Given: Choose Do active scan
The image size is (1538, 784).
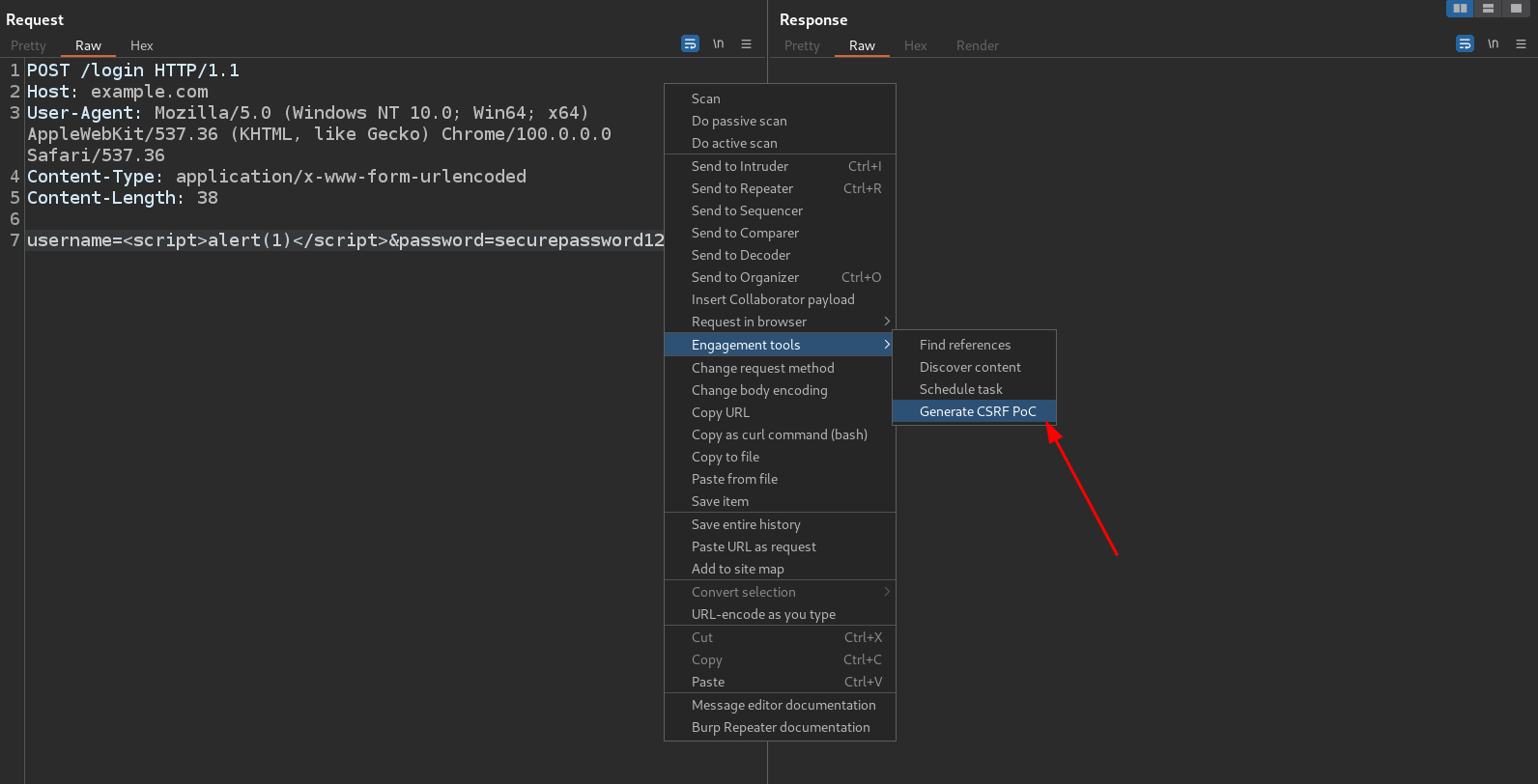Looking at the screenshot, I should pos(780,143).
